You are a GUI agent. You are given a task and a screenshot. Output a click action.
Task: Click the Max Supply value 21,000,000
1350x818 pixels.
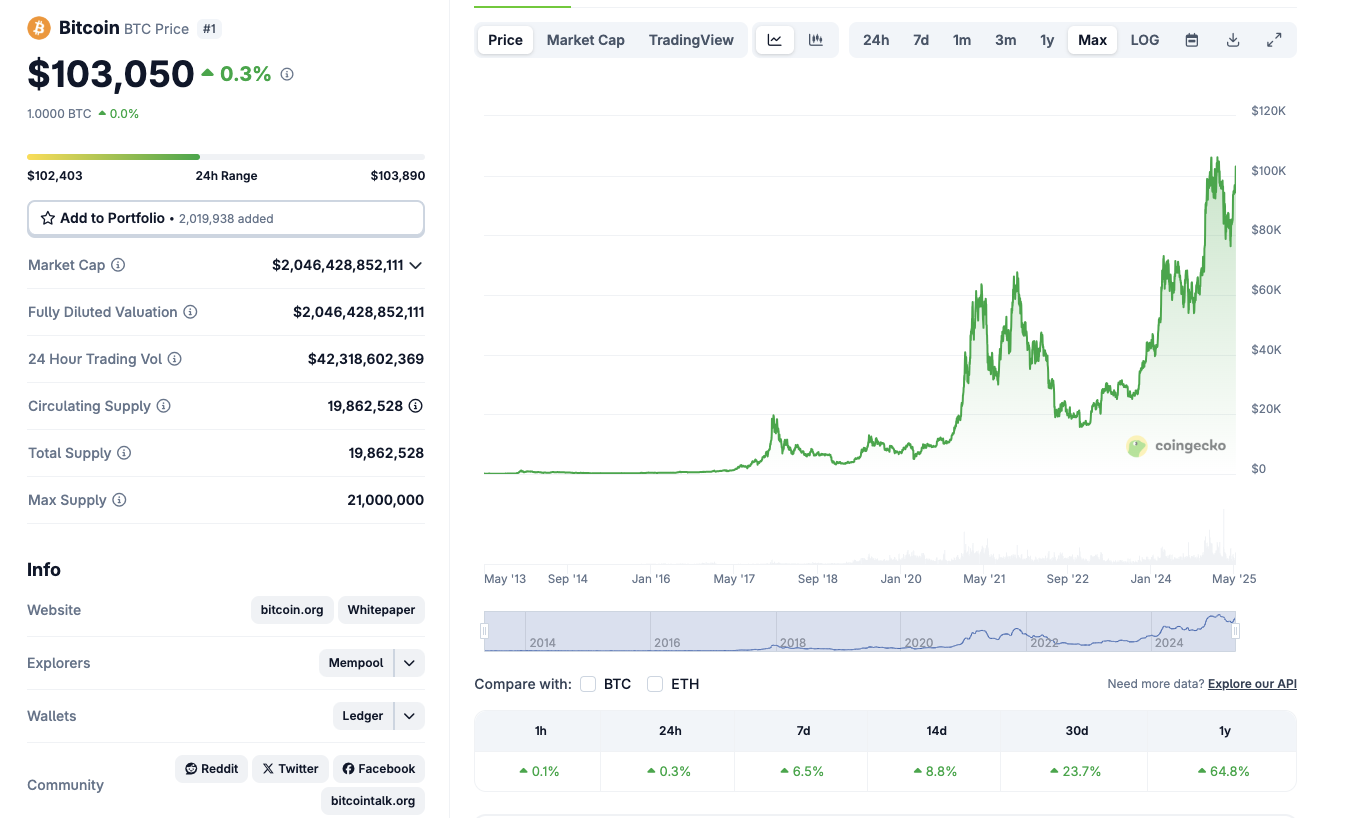[x=385, y=500]
